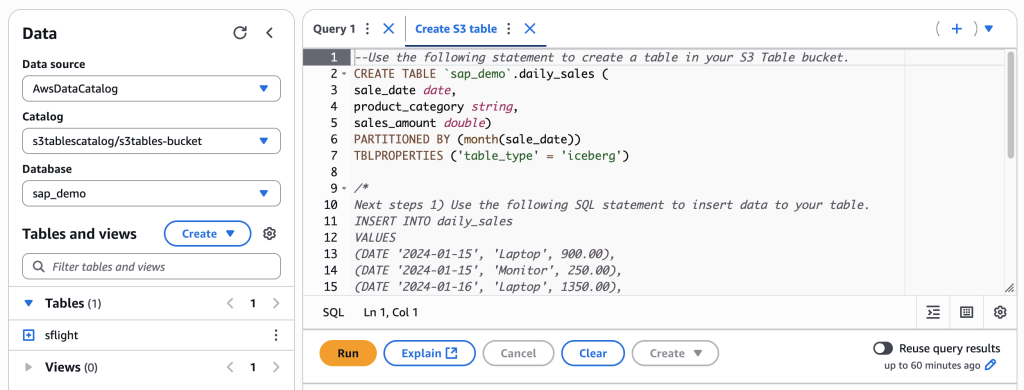This screenshot has width=1024, height=390.
Task: Open Create S3 table tab options
Action: (509, 29)
